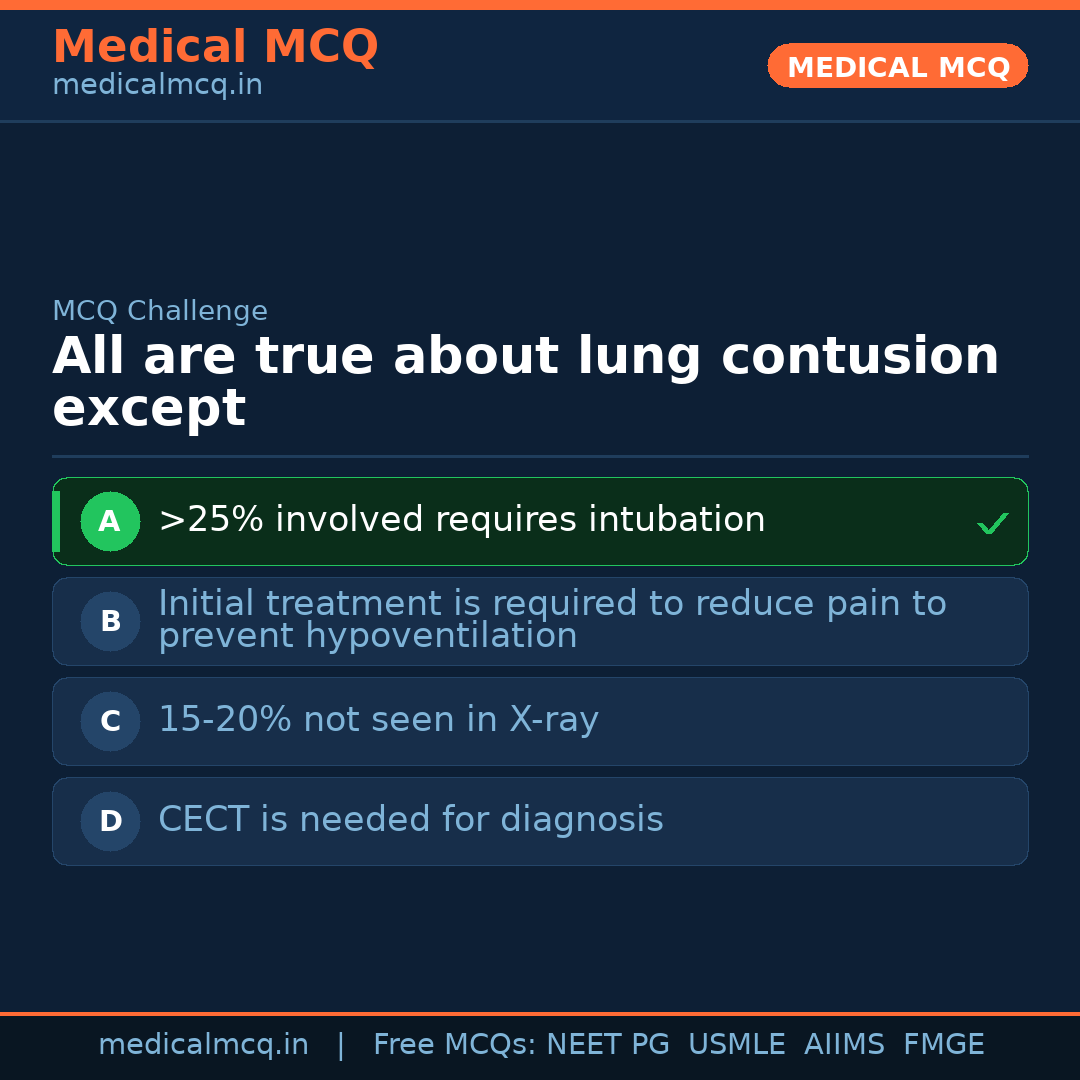The width and height of the screenshot is (1080, 1080).
Task: Open the medicalmcq.in link in the header
Action: pos(157,86)
